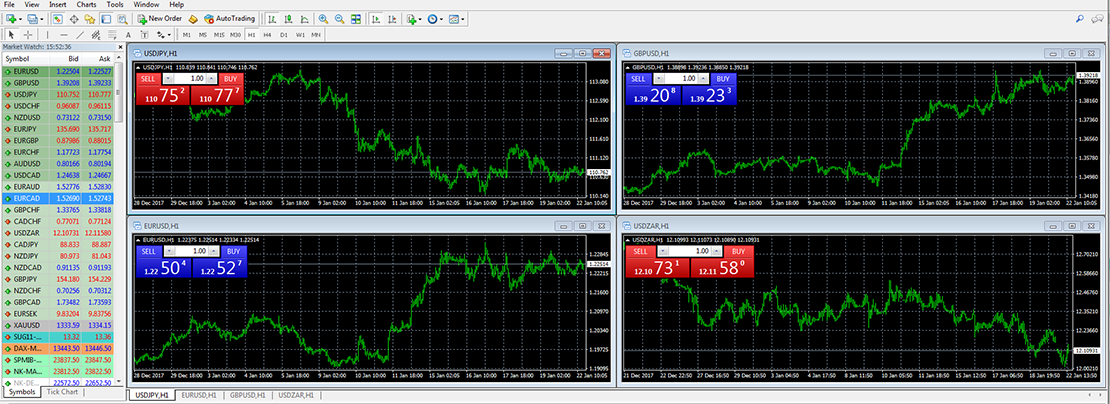Select the text tool (A)
Screen dimensions: 1110x404
(128, 34)
